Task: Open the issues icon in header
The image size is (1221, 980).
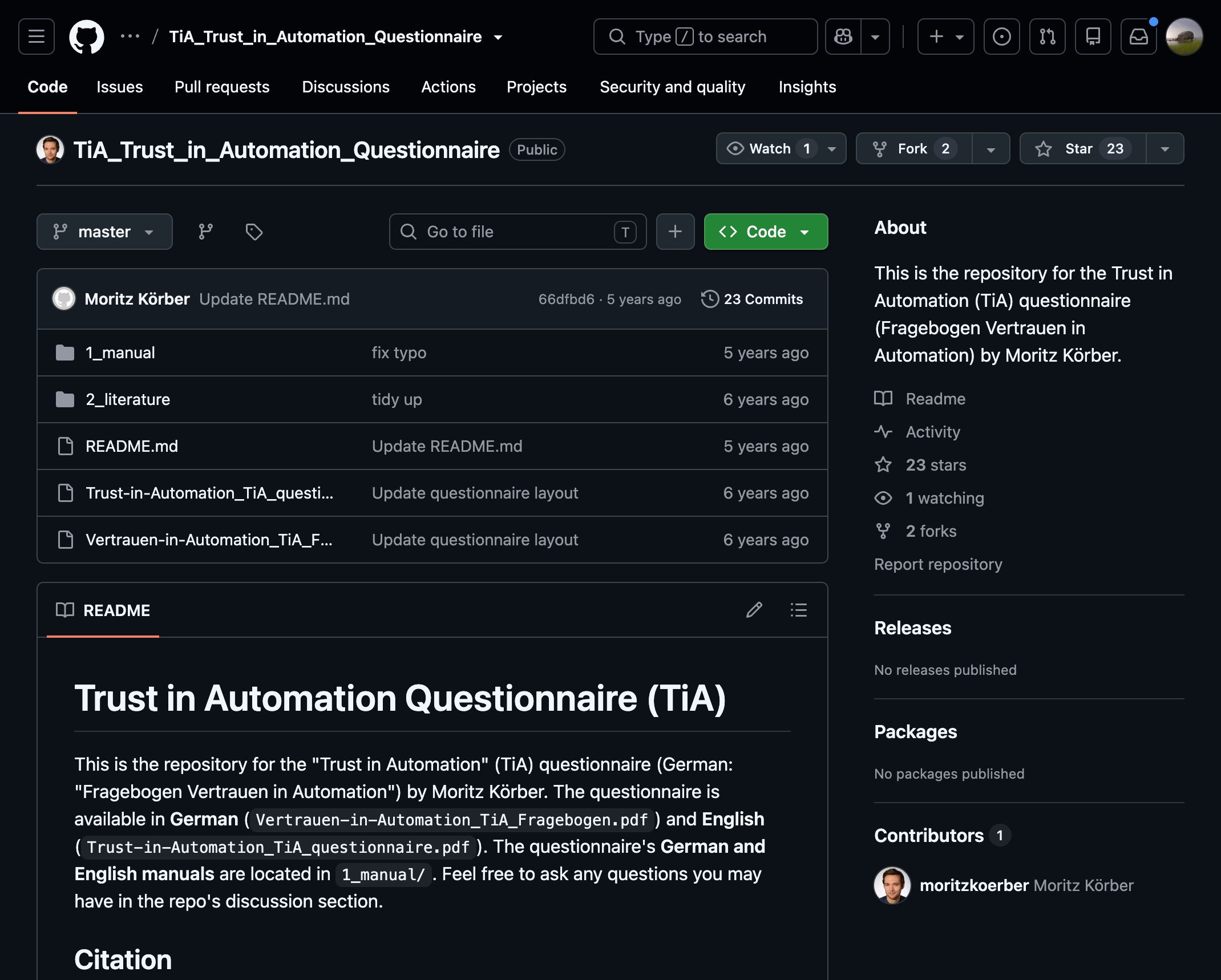Action: point(1002,37)
